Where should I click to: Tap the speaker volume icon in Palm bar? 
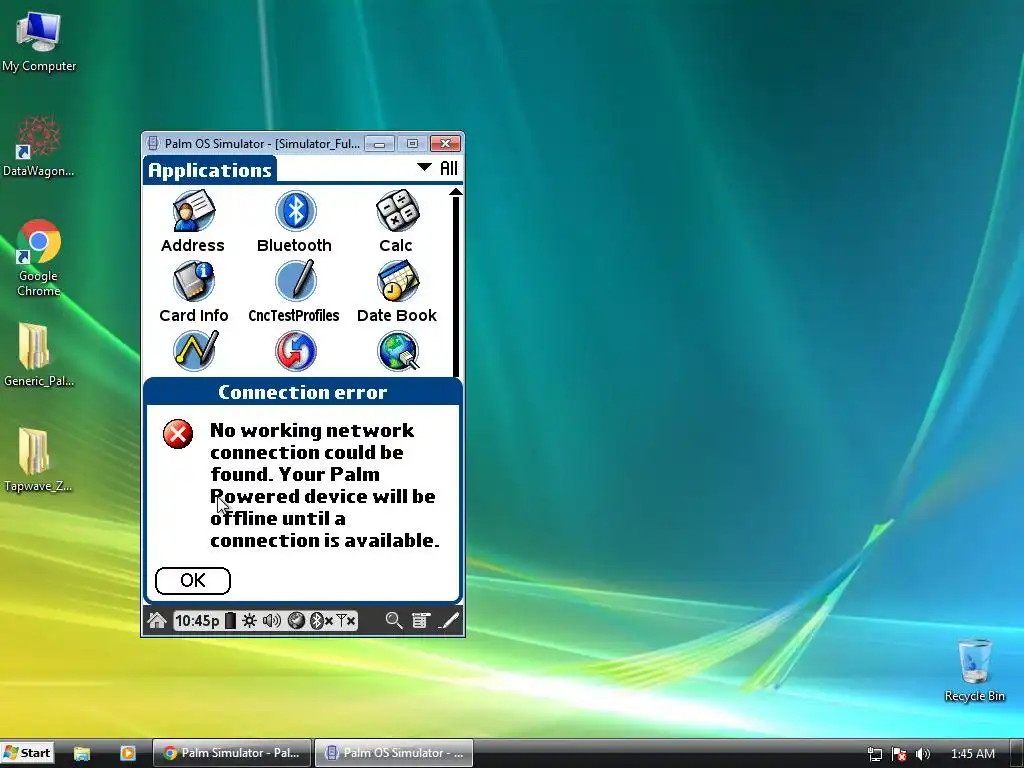[x=271, y=620]
